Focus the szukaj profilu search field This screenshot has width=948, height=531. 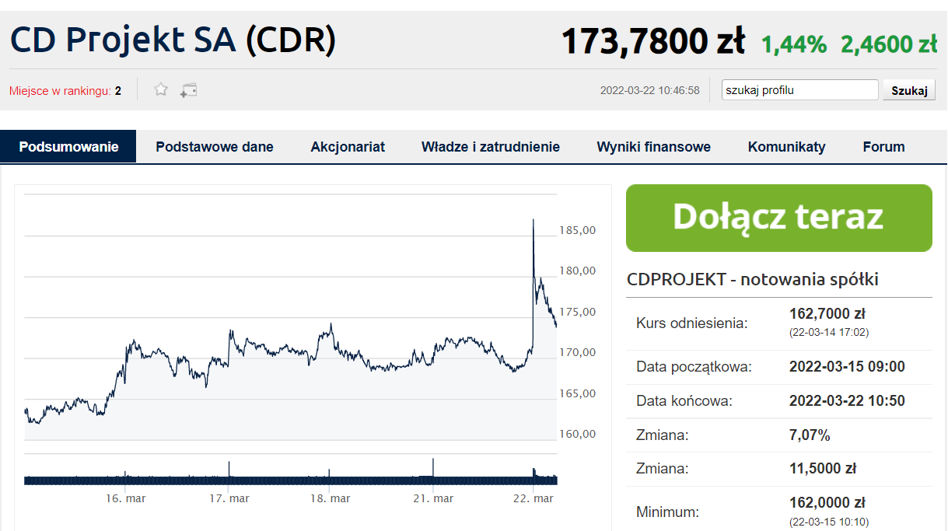[x=800, y=90]
